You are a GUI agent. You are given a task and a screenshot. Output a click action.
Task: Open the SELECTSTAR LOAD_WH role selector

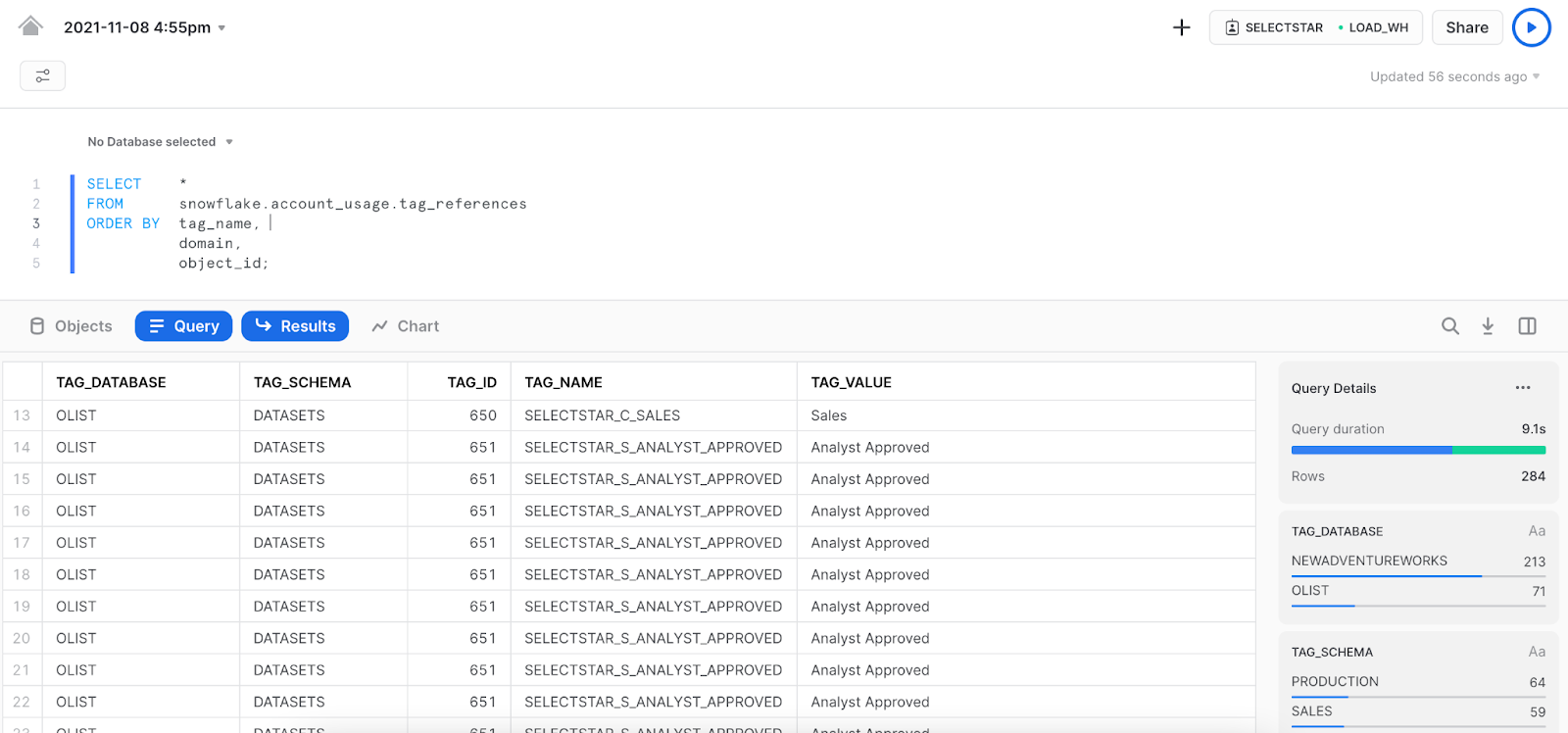point(1315,27)
